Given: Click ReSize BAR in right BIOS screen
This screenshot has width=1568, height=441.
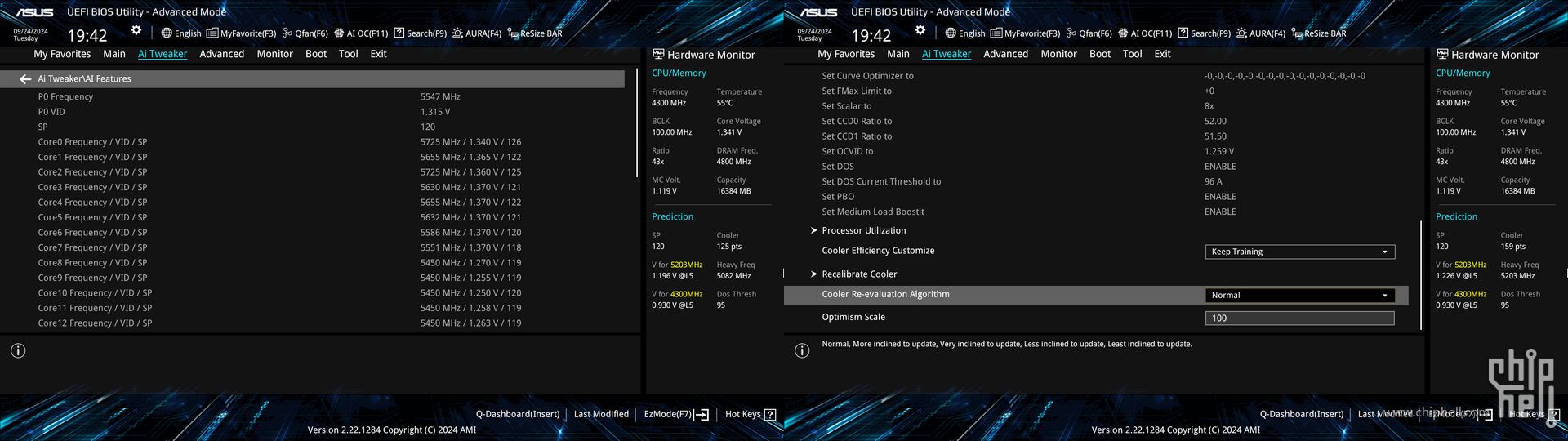Looking at the screenshot, I should [x=1319, y=33].
